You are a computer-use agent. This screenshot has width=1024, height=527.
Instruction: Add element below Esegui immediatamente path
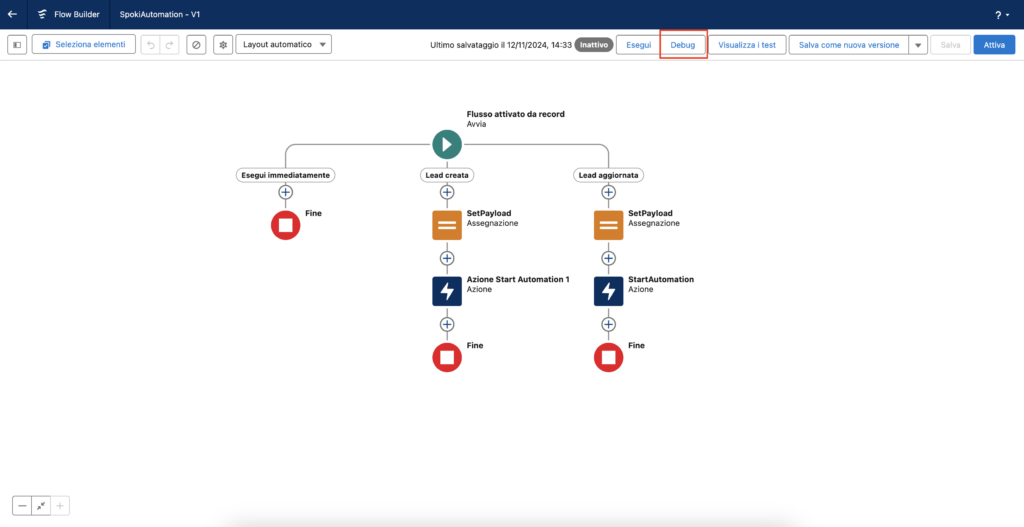(x=285, y=192)
